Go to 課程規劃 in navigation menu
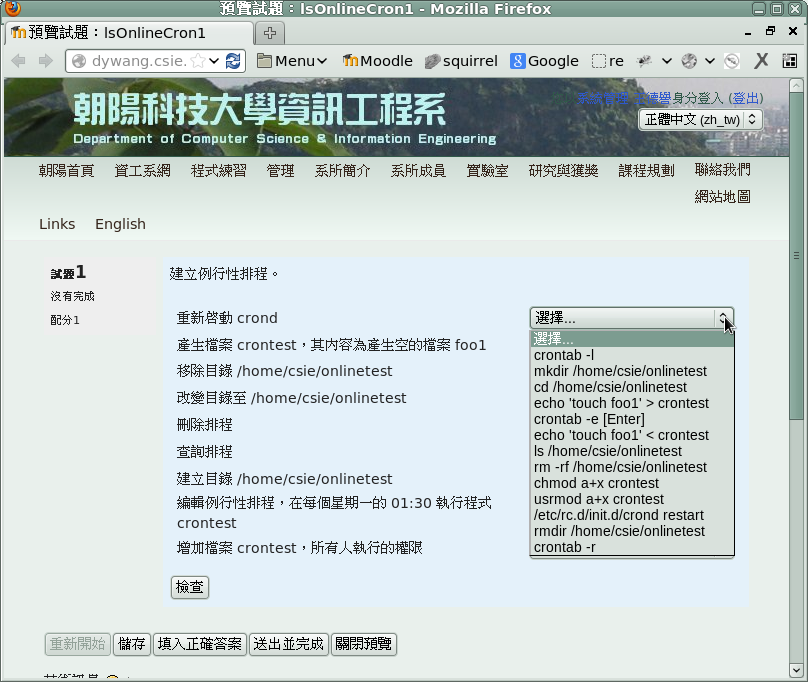Screen dimensions: 808x682 pos(646,171)
